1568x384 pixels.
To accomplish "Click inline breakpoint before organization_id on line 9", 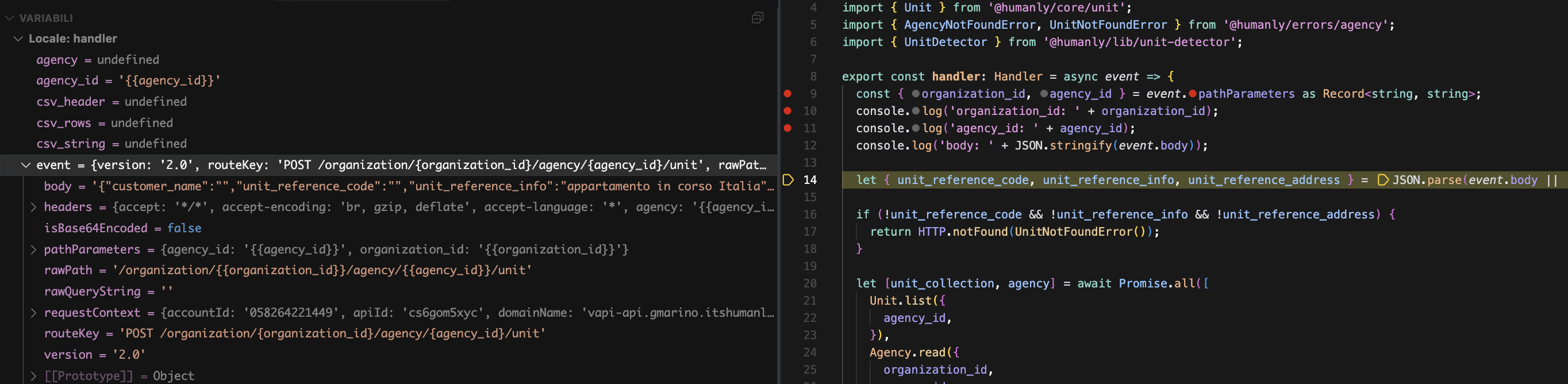I will click(x=916, y=94).
